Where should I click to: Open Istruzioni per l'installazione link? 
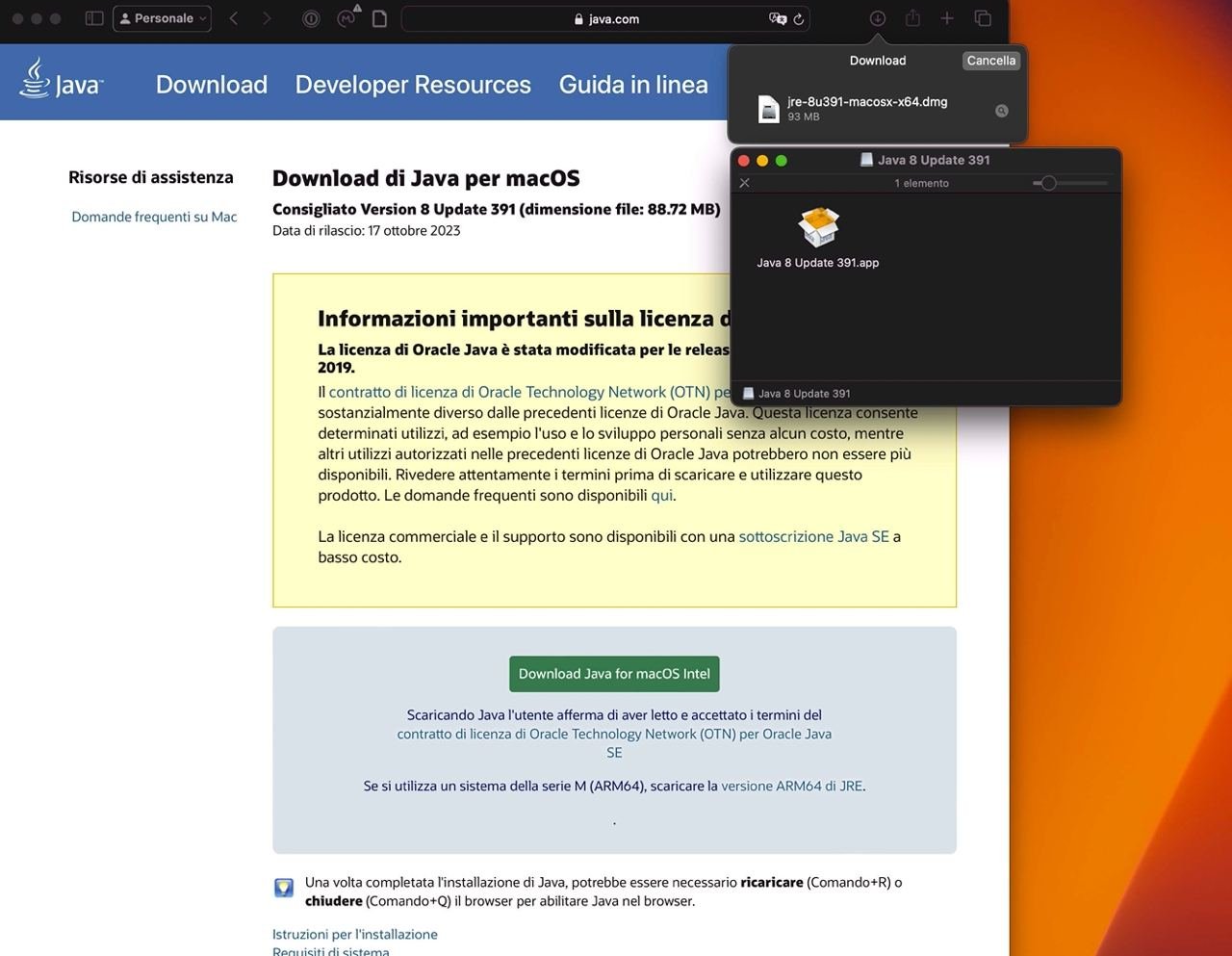(355, 934)
